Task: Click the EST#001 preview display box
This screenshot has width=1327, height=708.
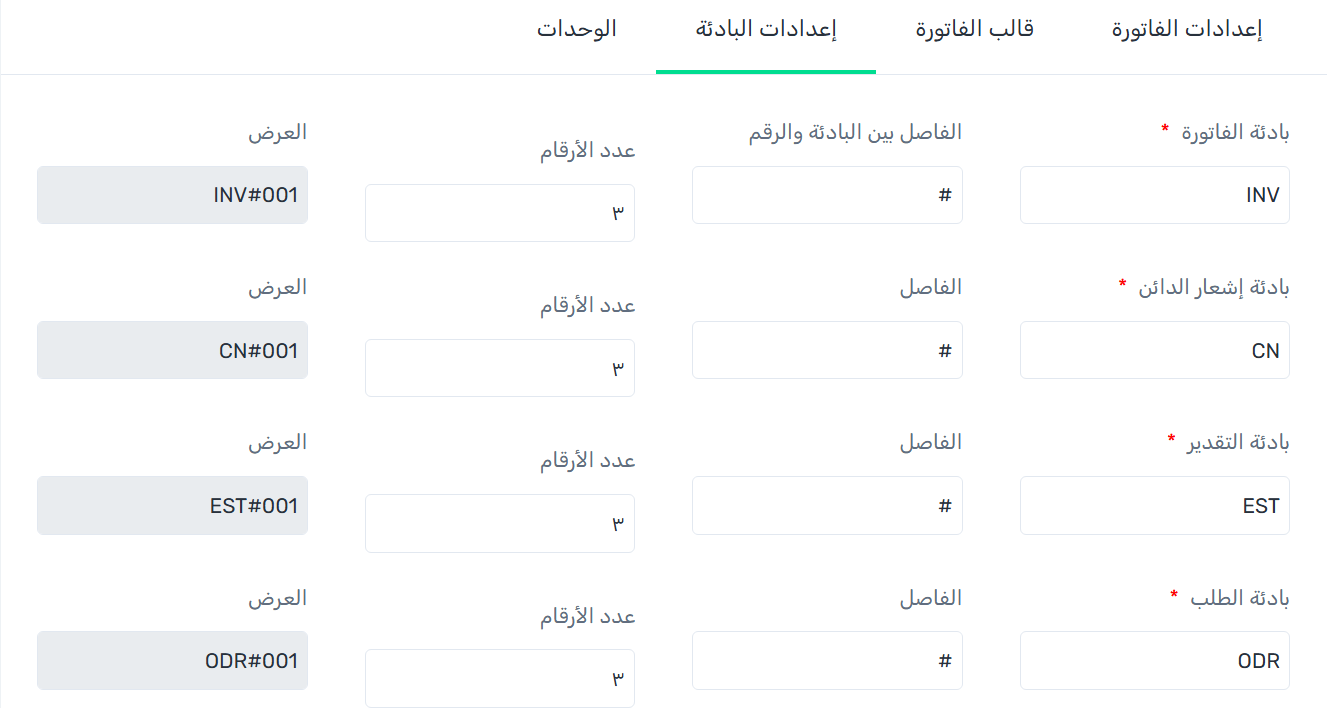Action: point(172,505)
